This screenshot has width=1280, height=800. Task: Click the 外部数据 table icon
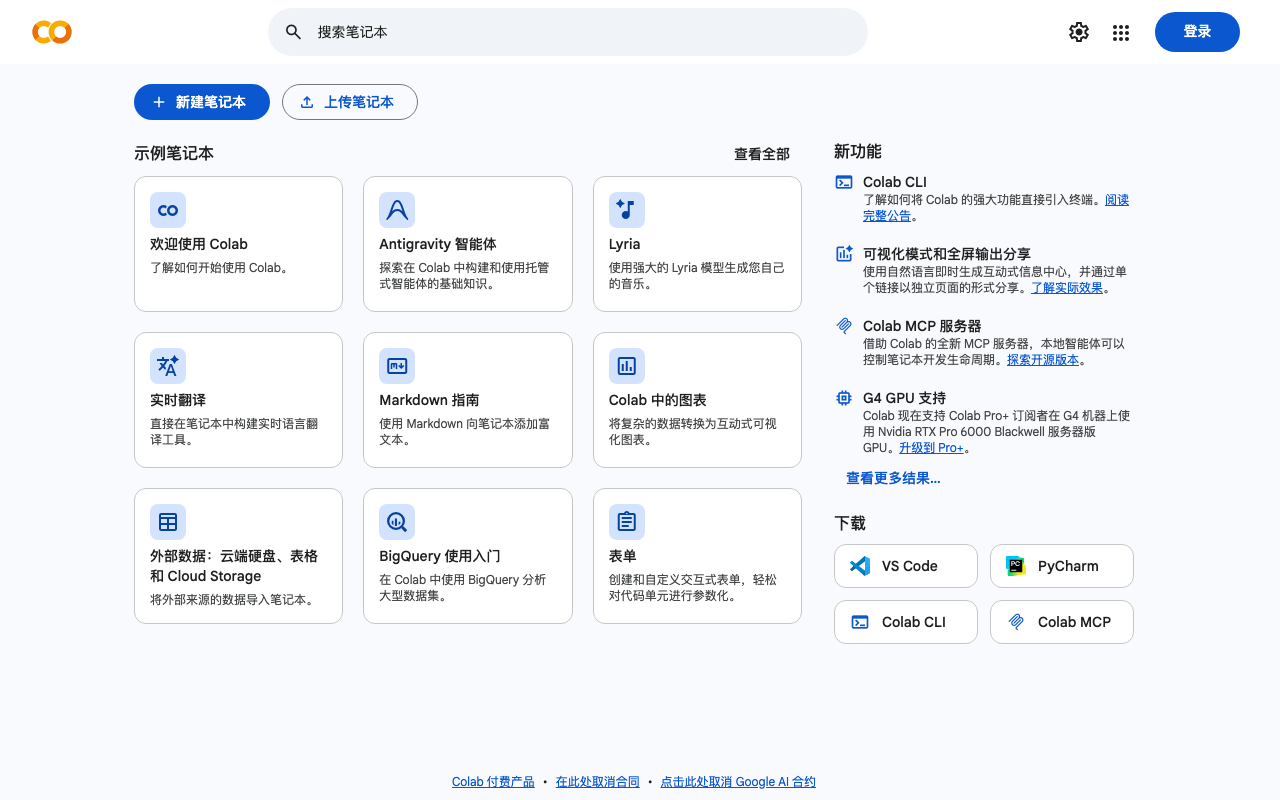[x=168, y=522]
